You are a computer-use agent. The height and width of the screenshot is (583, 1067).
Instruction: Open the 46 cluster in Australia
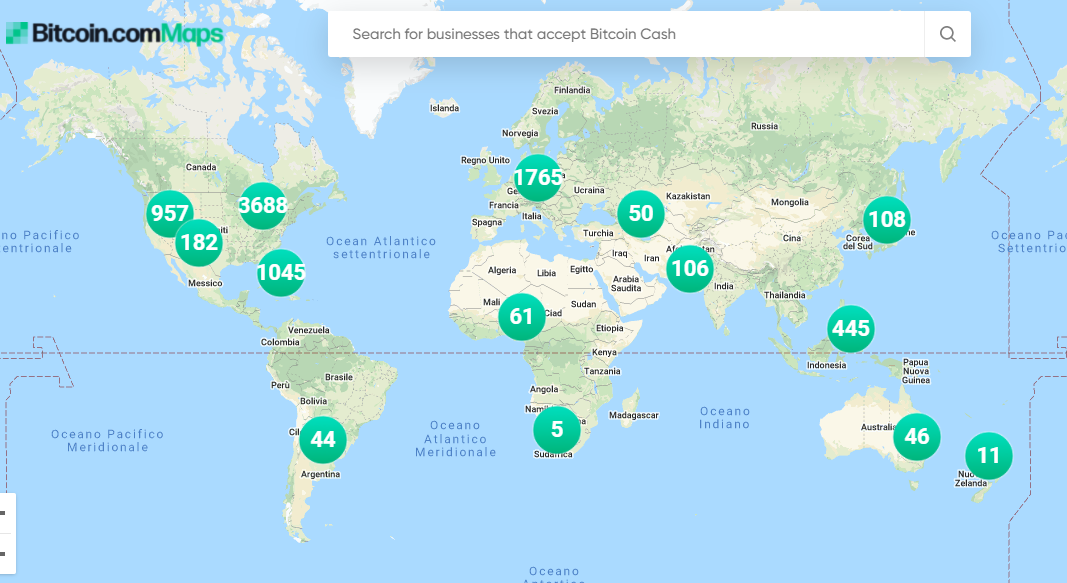917,436
